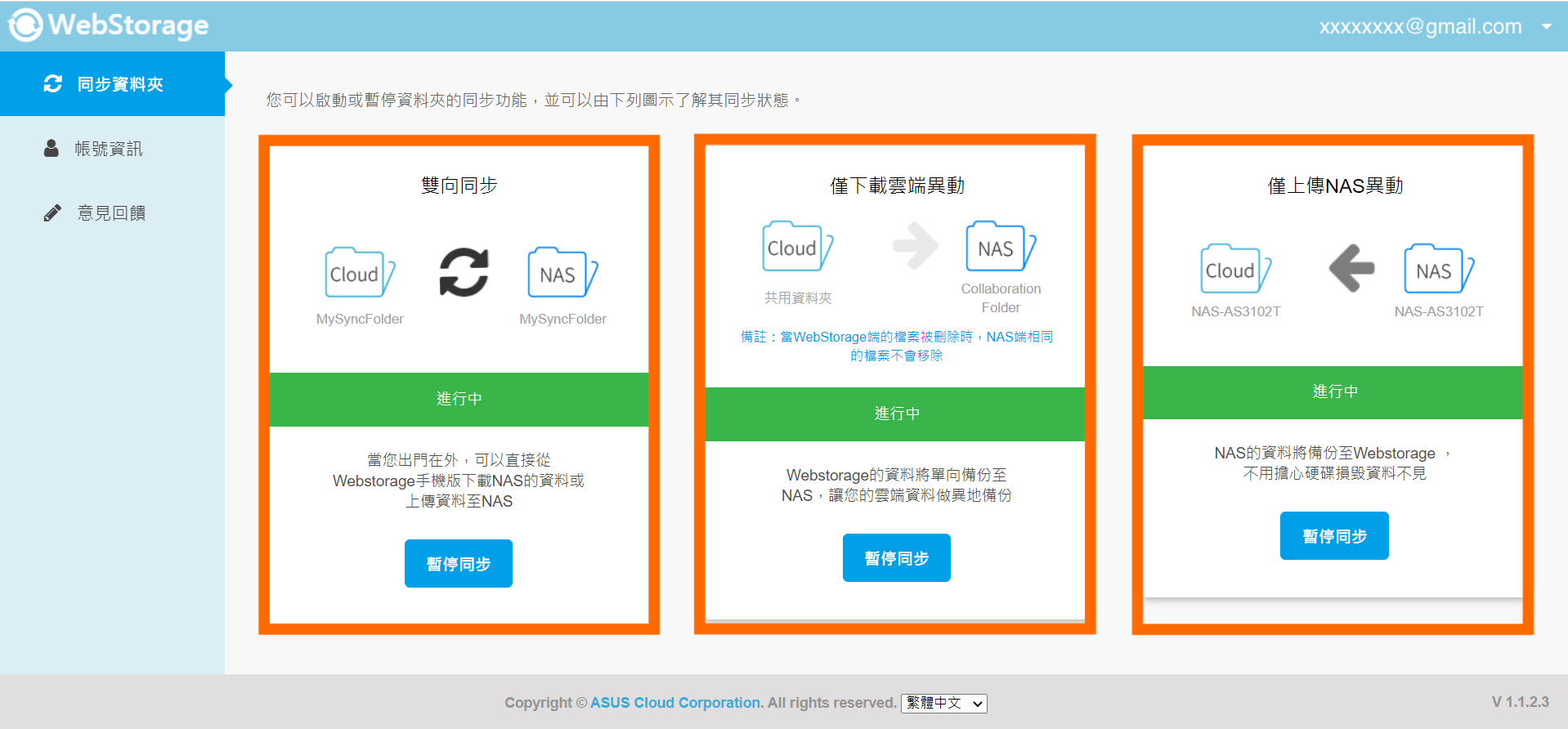Click the NAS folder icon under 雙向同步
The image size is (1568, 729).
click(x=562, y=272)
